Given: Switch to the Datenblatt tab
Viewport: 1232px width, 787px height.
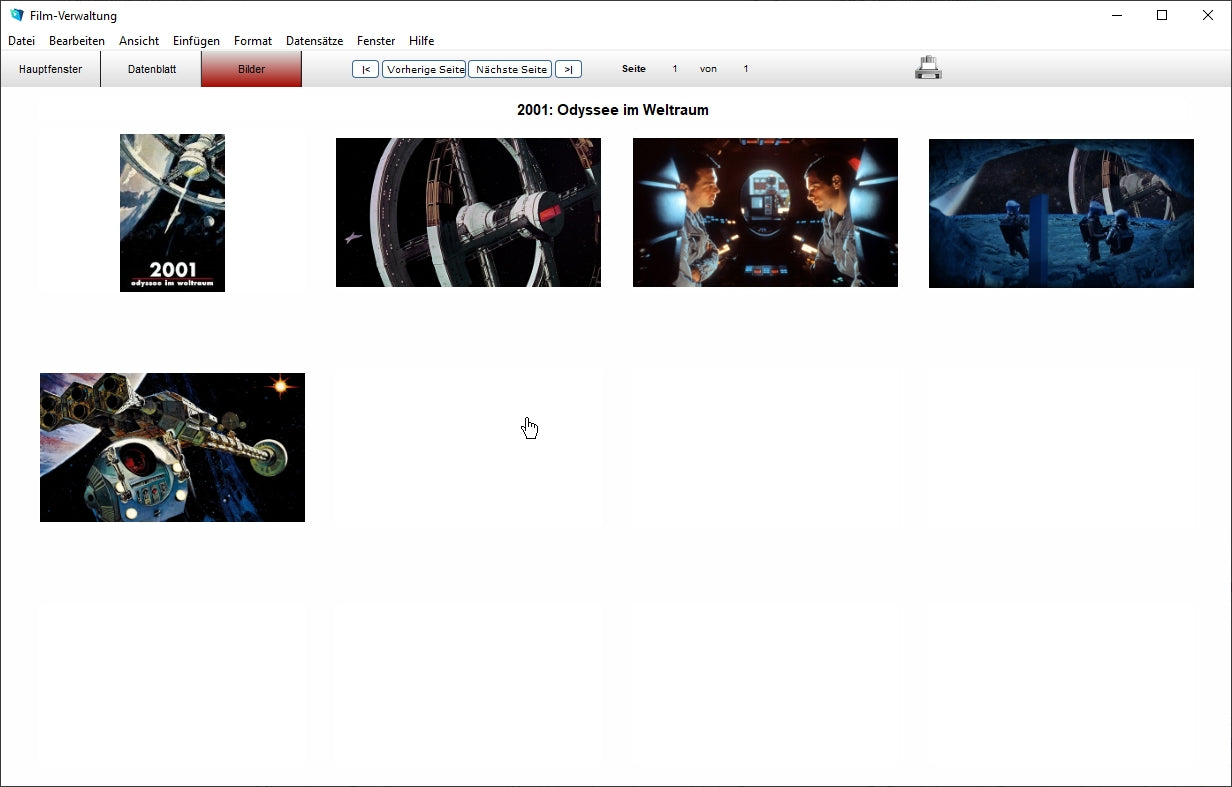Looking at the screenshot, I should 152,69.
